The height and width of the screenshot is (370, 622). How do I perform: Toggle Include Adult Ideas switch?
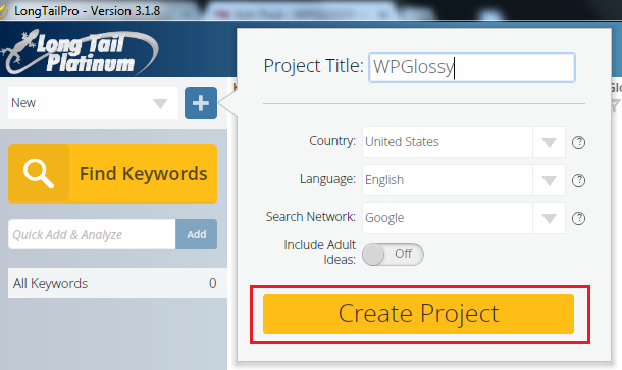pyautogui.click(x=393, y=254)
